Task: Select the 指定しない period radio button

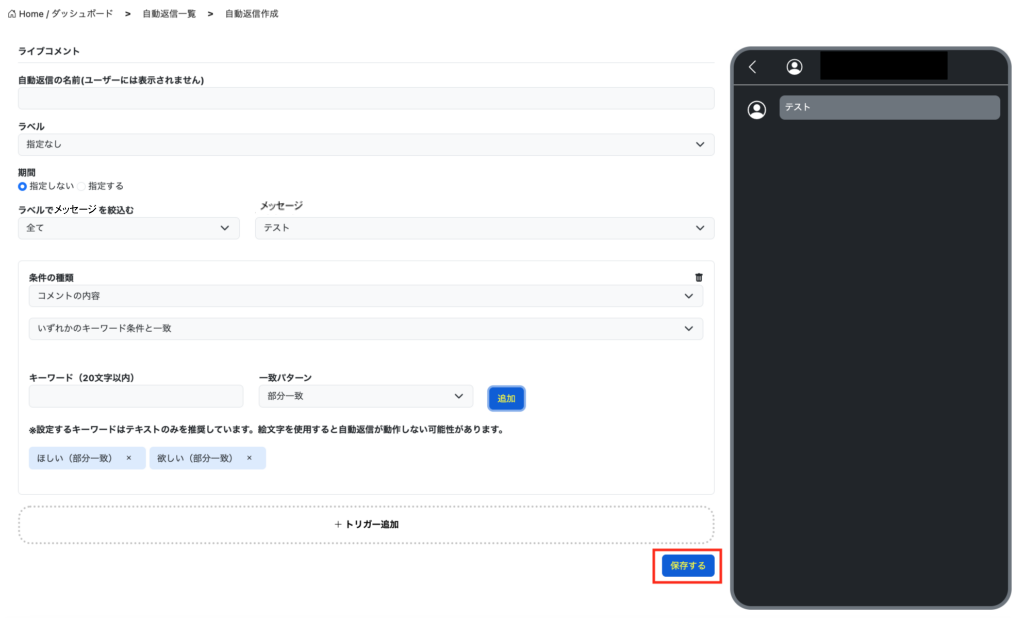Action: pos(23,186)
